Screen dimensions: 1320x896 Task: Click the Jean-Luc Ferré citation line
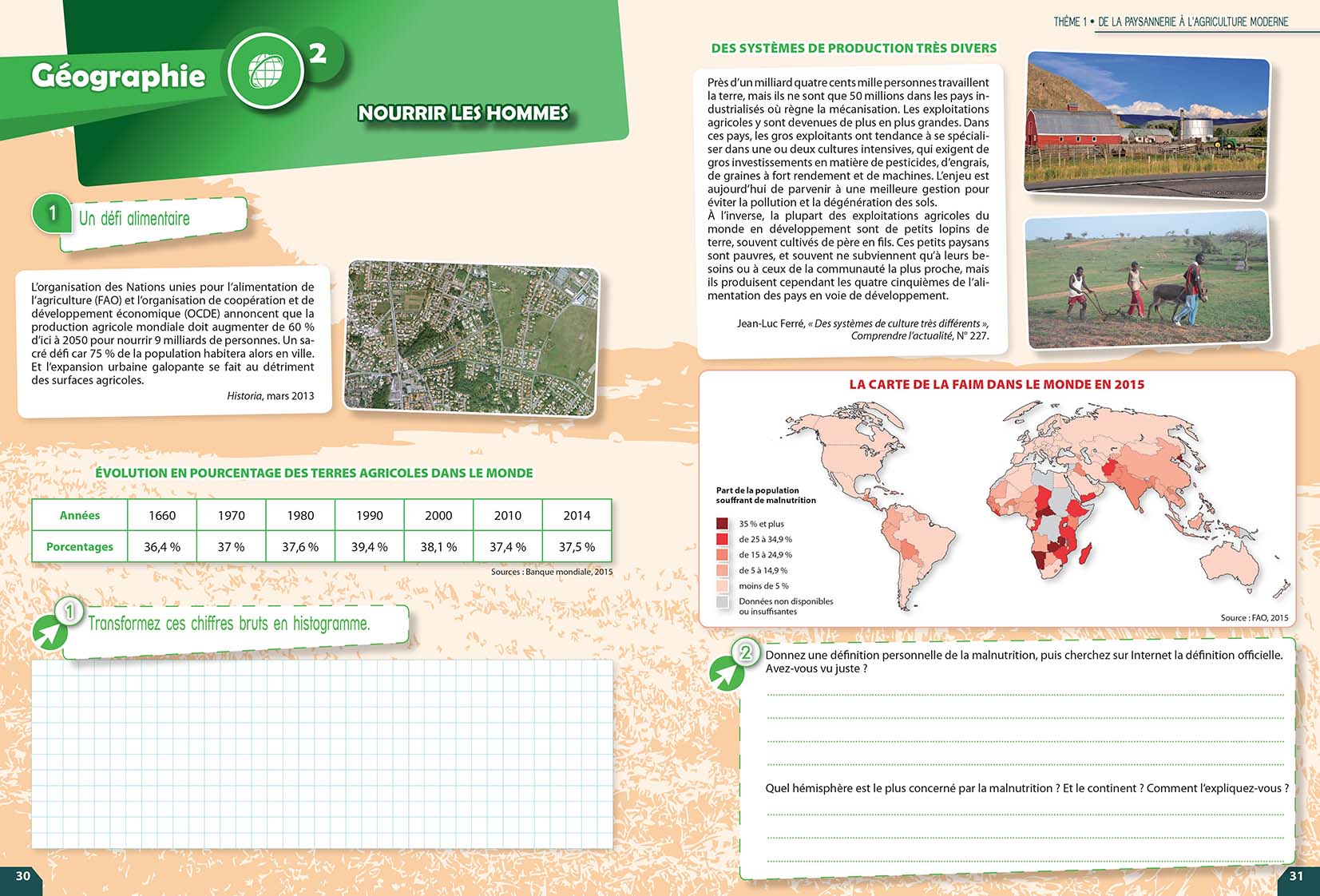click(x=862, y=330)
